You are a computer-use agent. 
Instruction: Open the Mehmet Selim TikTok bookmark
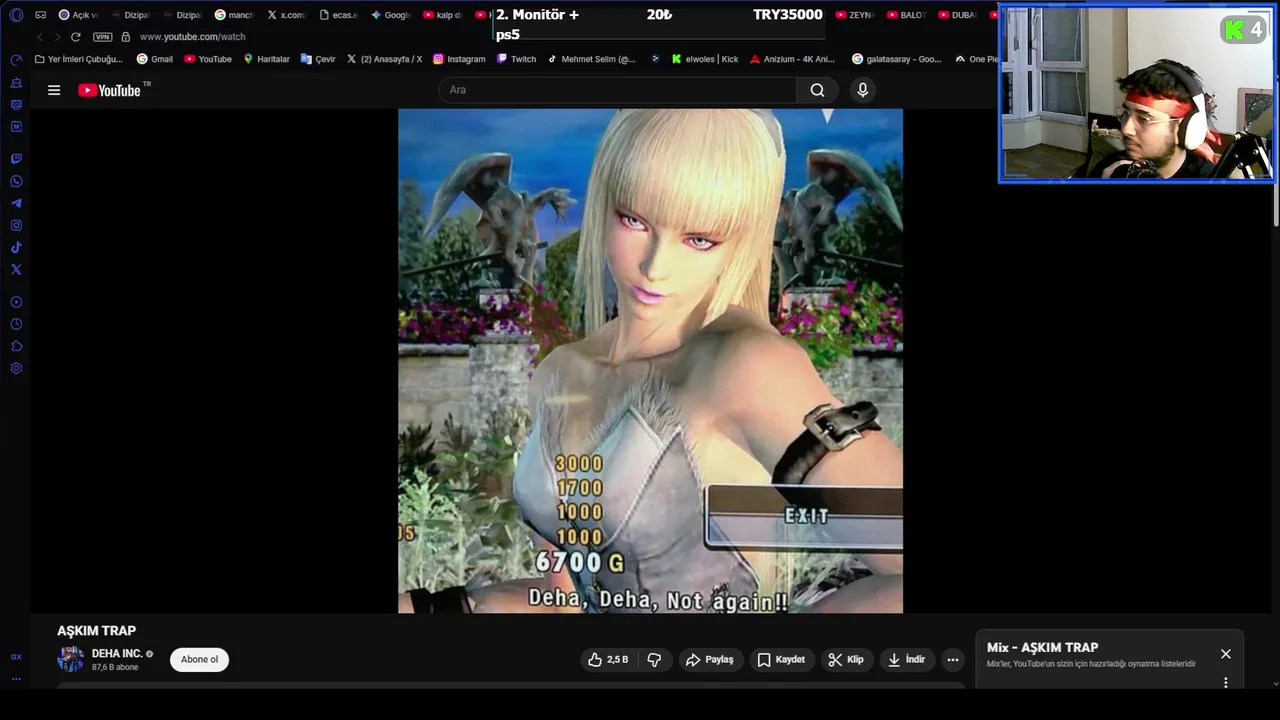point(591,59)
